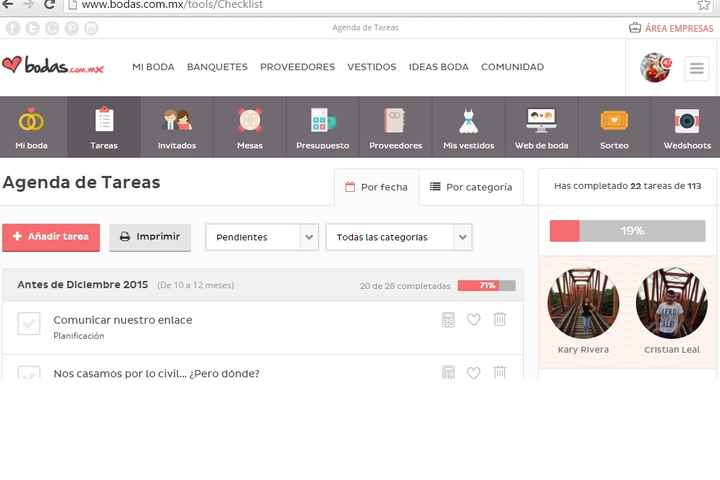Click the Instagram social icon

coord(91,28)
